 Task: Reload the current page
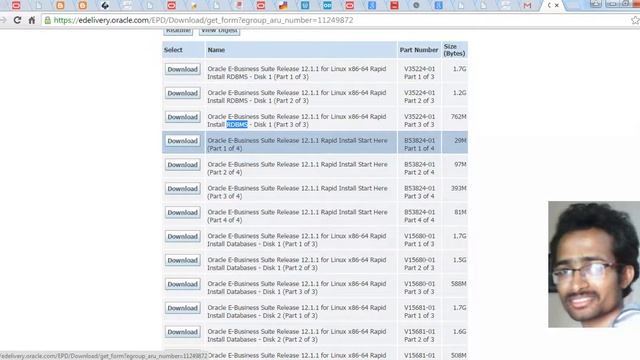(x=17, y=20)
